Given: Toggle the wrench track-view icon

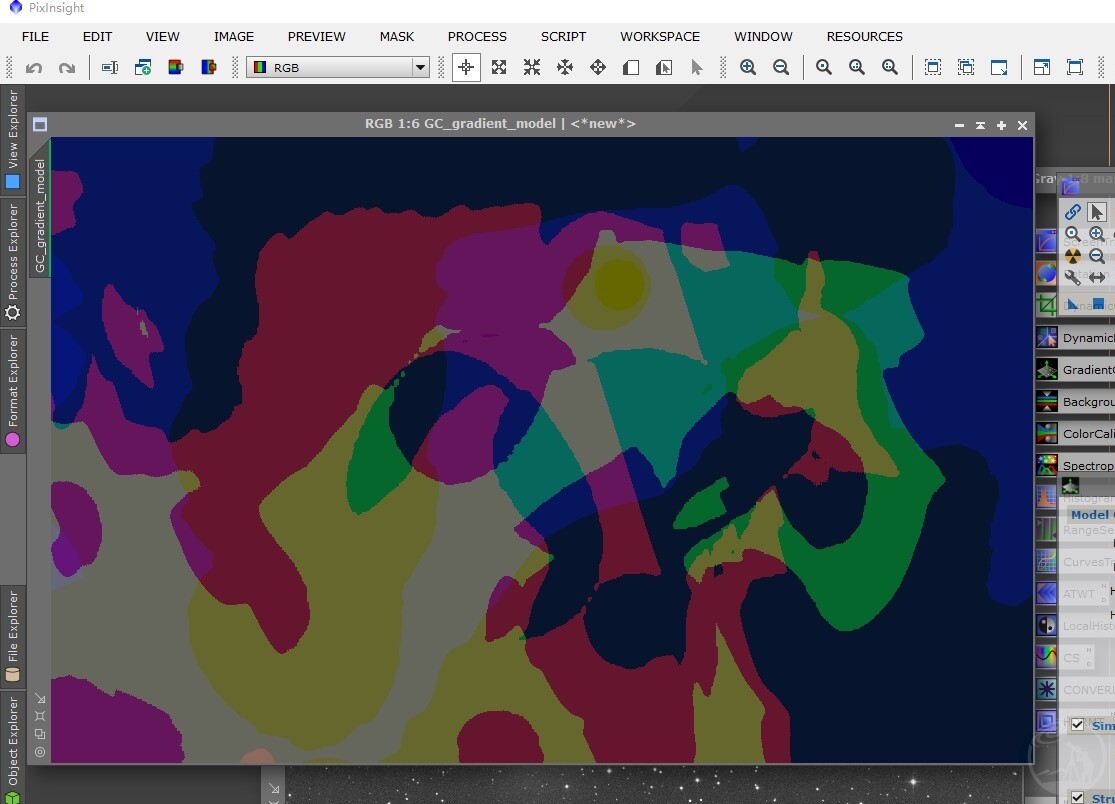Looking at the screenshot, I should (1072, 277).
